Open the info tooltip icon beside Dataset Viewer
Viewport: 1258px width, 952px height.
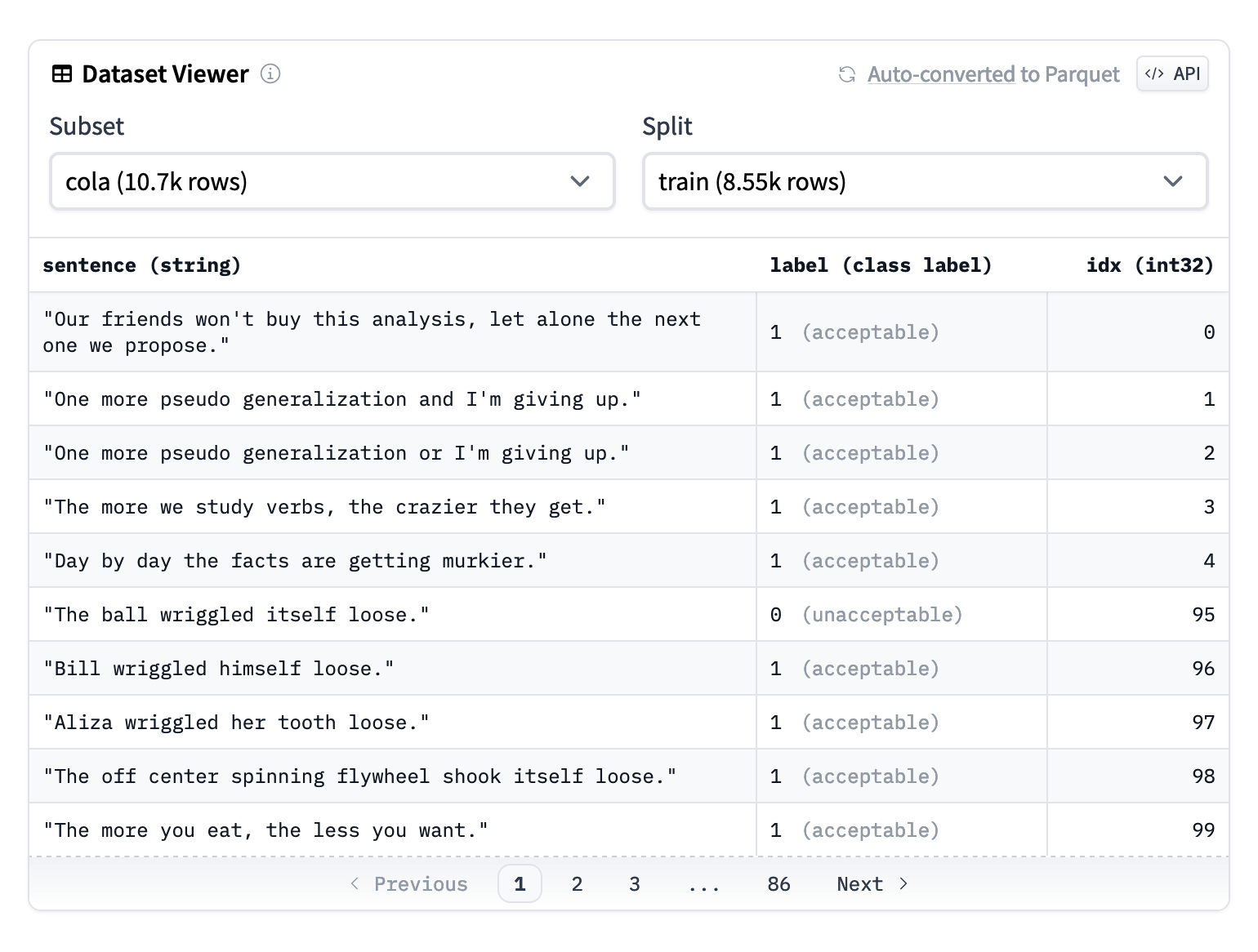click(x=270, y=73)
